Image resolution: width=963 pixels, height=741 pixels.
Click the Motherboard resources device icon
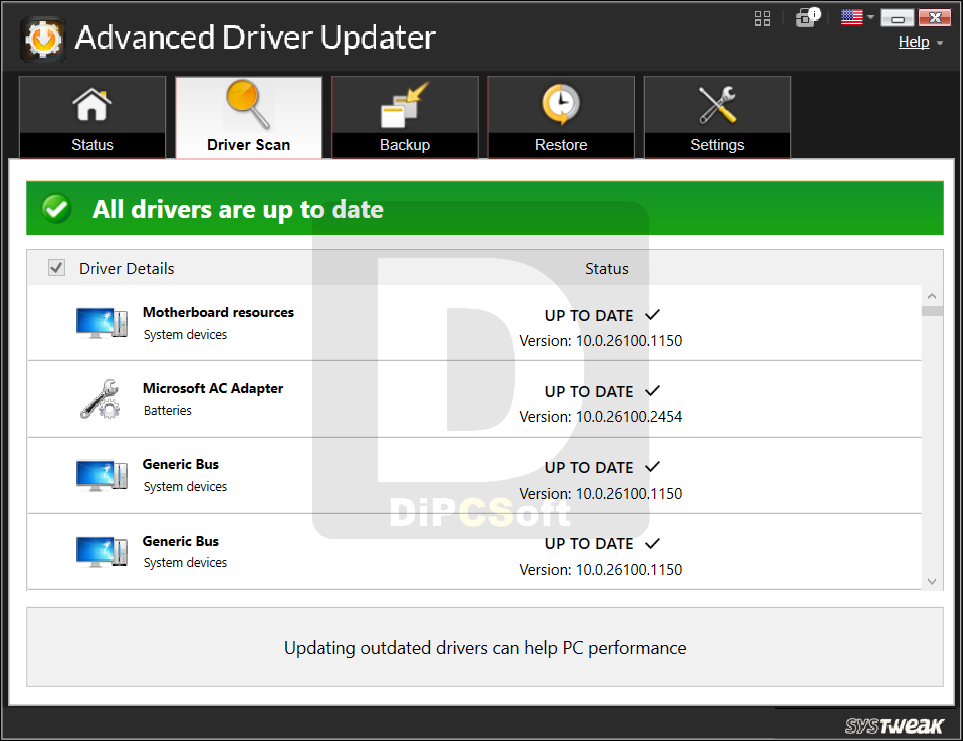pyautogui.click(x=102, y=323)
